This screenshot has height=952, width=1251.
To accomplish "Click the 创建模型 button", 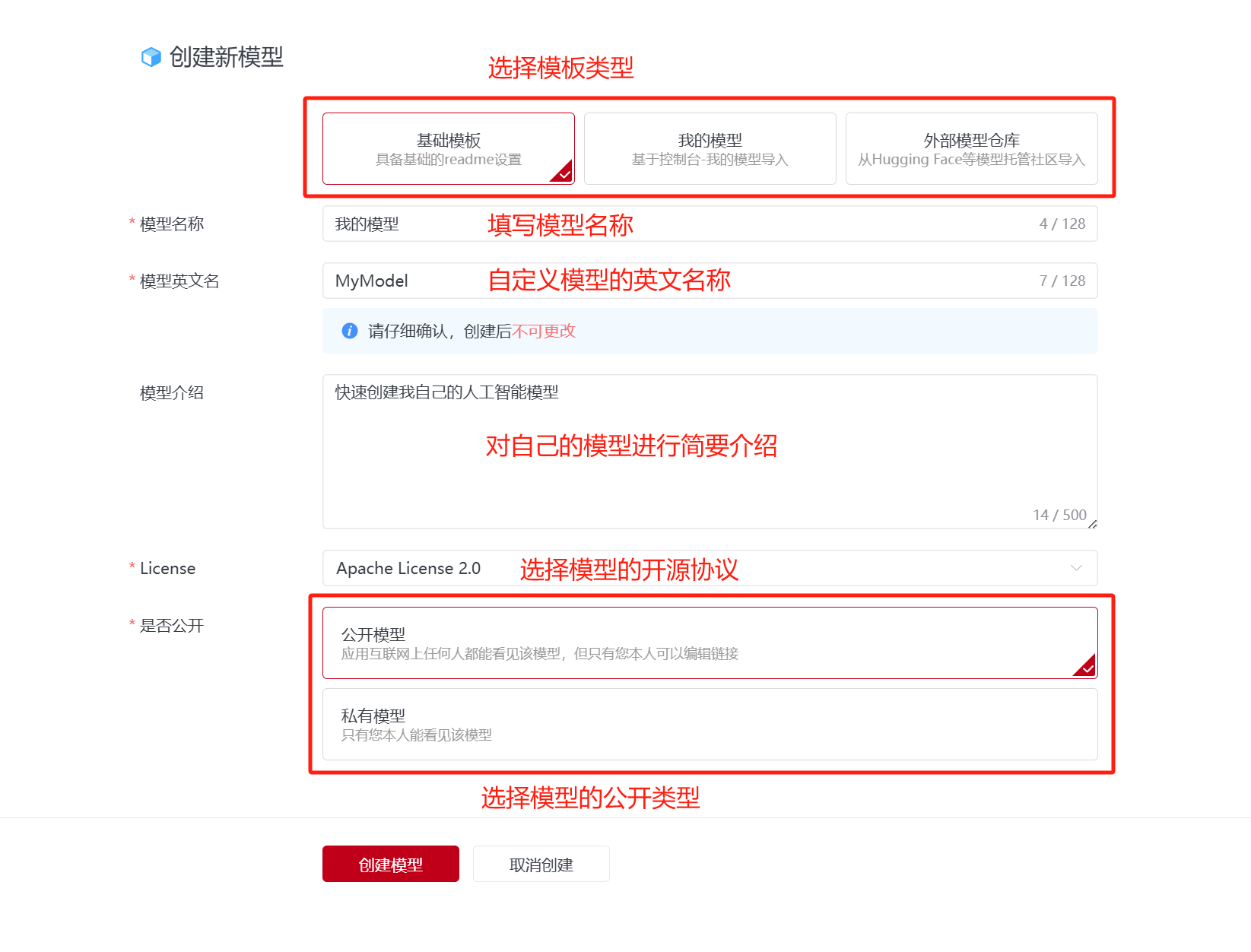I will click(390, 864).
